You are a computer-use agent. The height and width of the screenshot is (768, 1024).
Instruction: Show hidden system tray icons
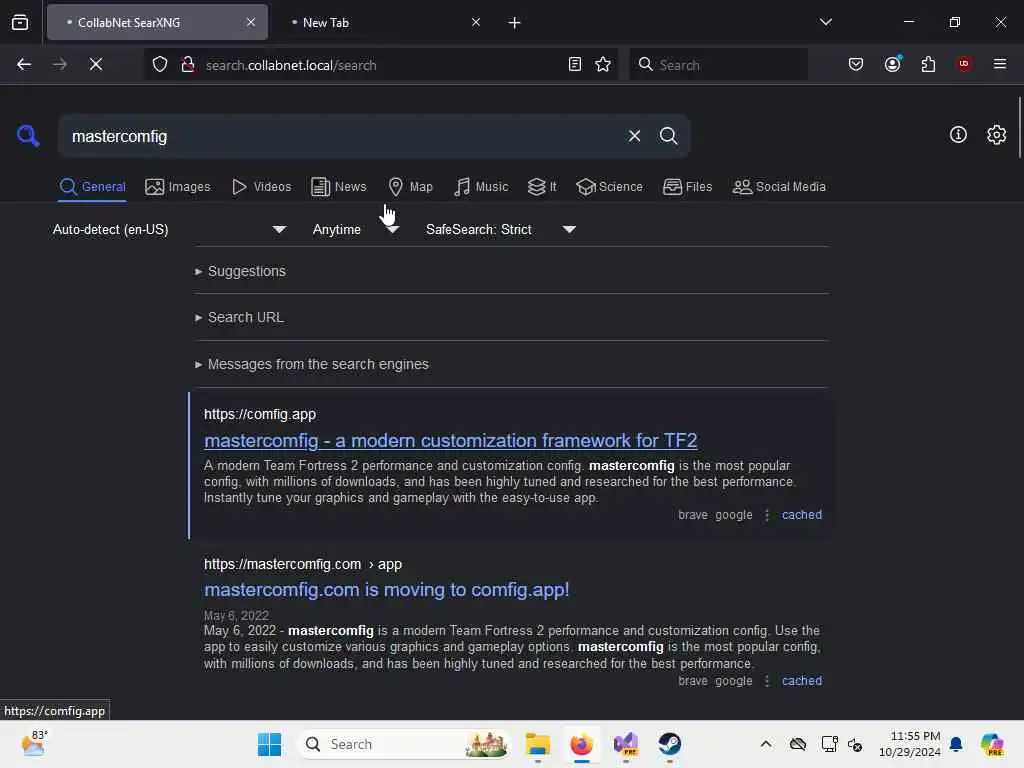[x=766, y=744]
